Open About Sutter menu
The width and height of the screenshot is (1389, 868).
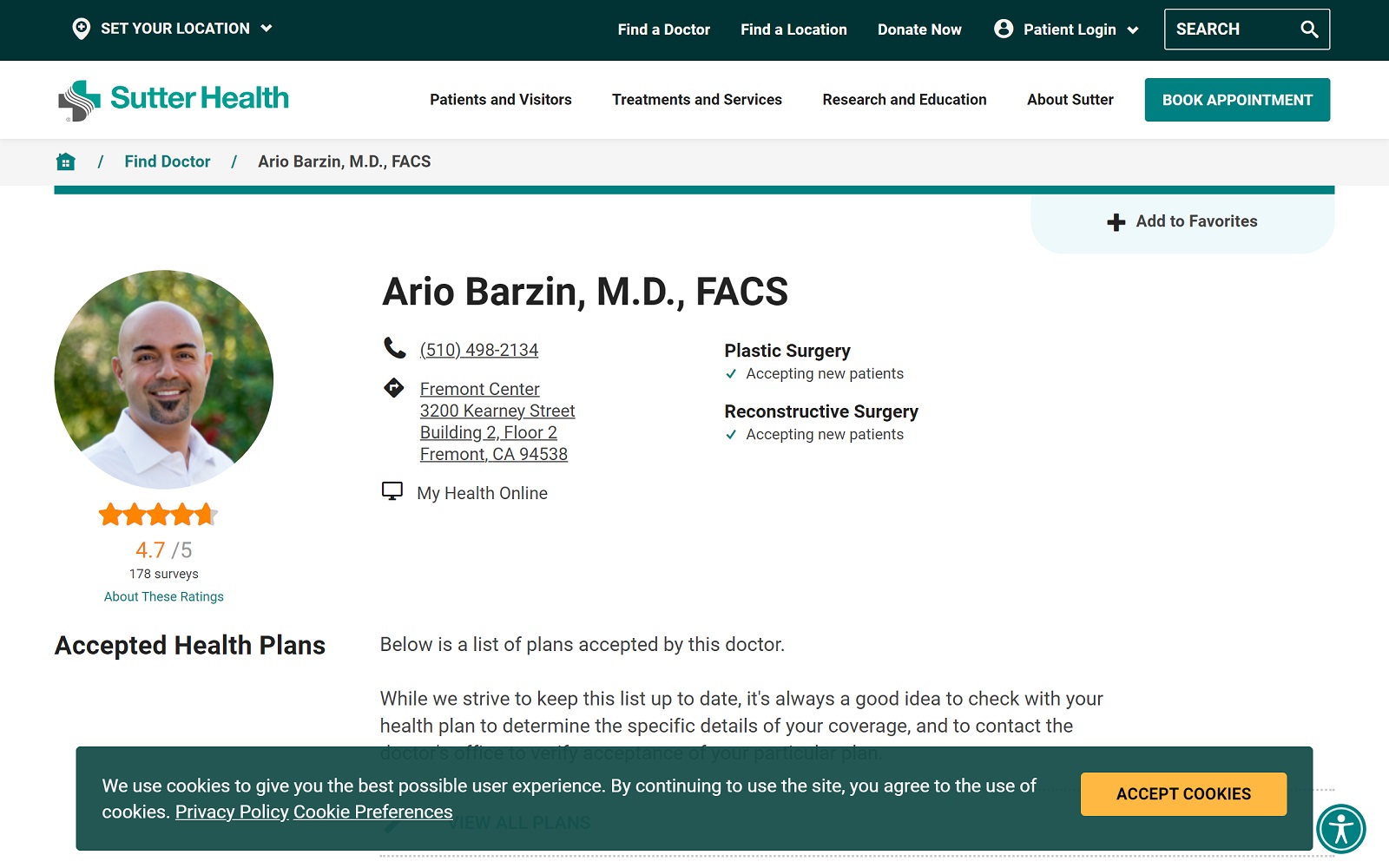coord(1070,100)
